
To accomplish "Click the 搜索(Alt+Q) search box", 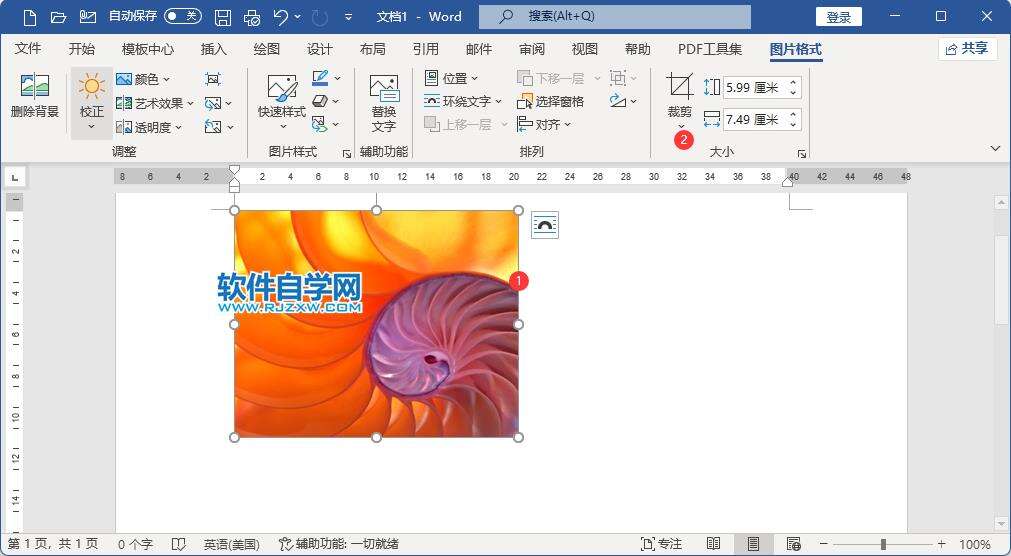I will [x=614, y=17].
